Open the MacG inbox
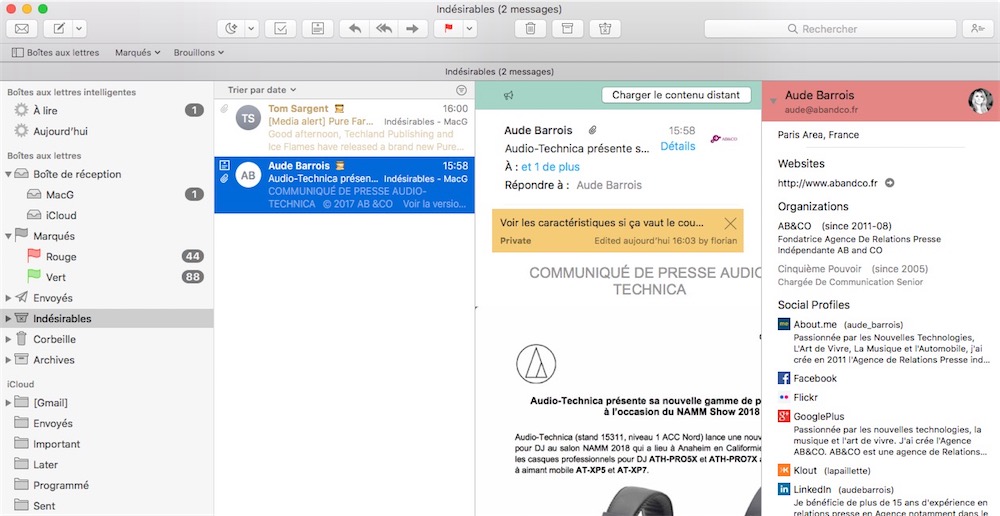The width and height of the screenshot is (1000, 516). click(107, 195)
